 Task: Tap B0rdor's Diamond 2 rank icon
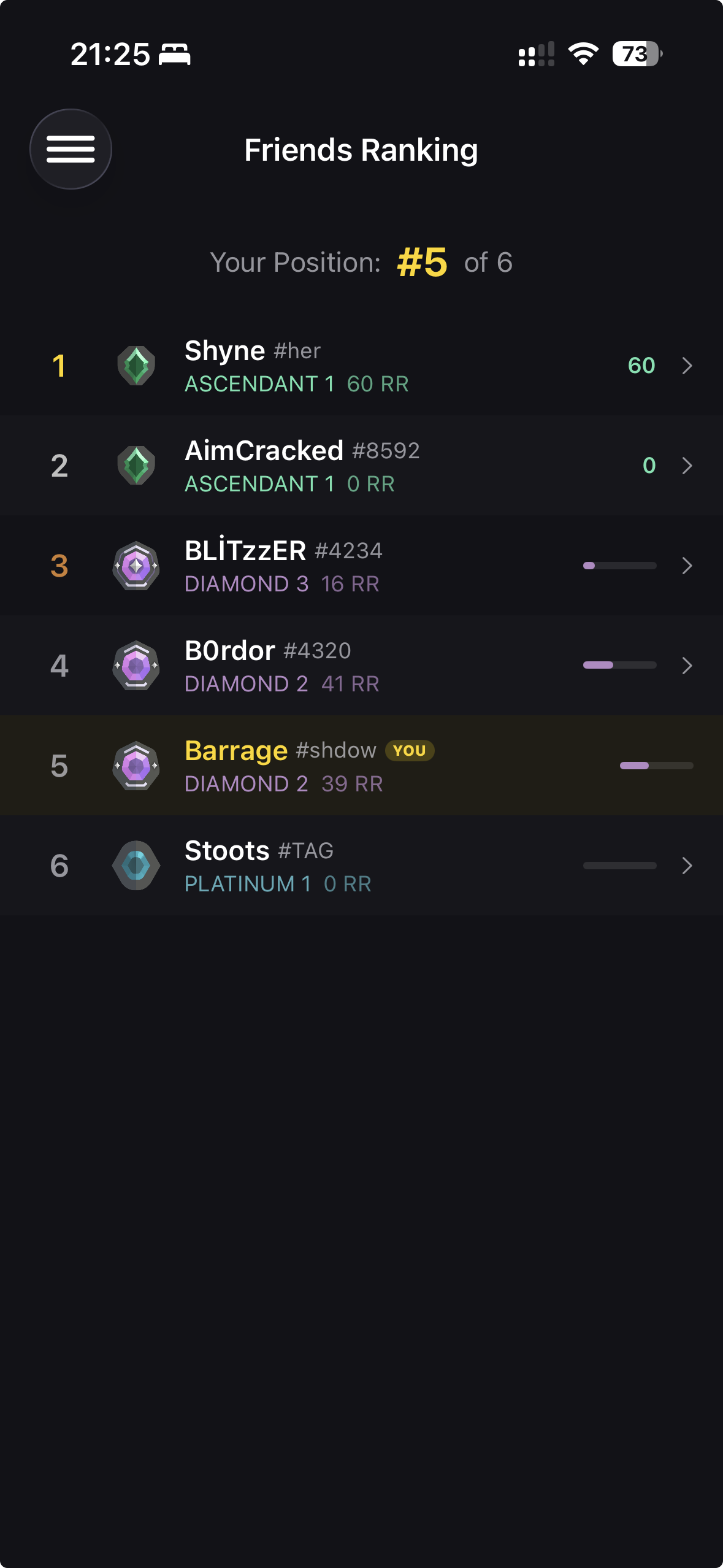pos(136,666)
